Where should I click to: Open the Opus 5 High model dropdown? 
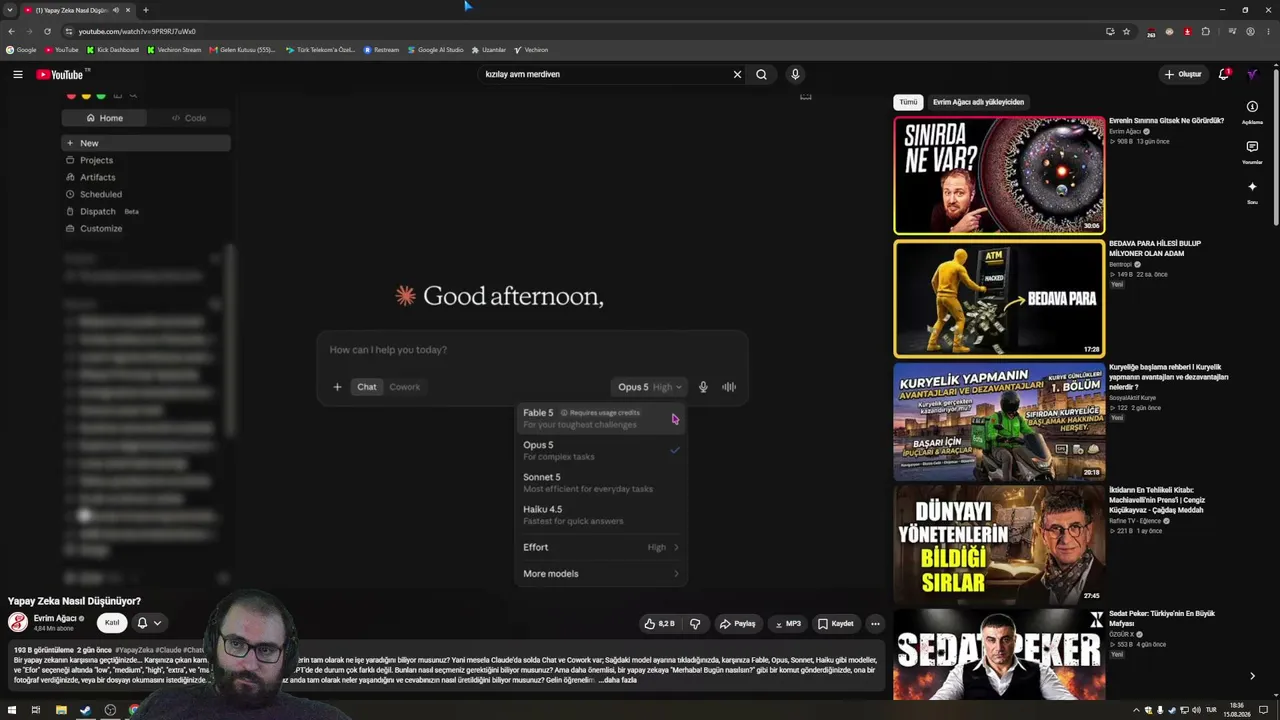pos(650,387)
